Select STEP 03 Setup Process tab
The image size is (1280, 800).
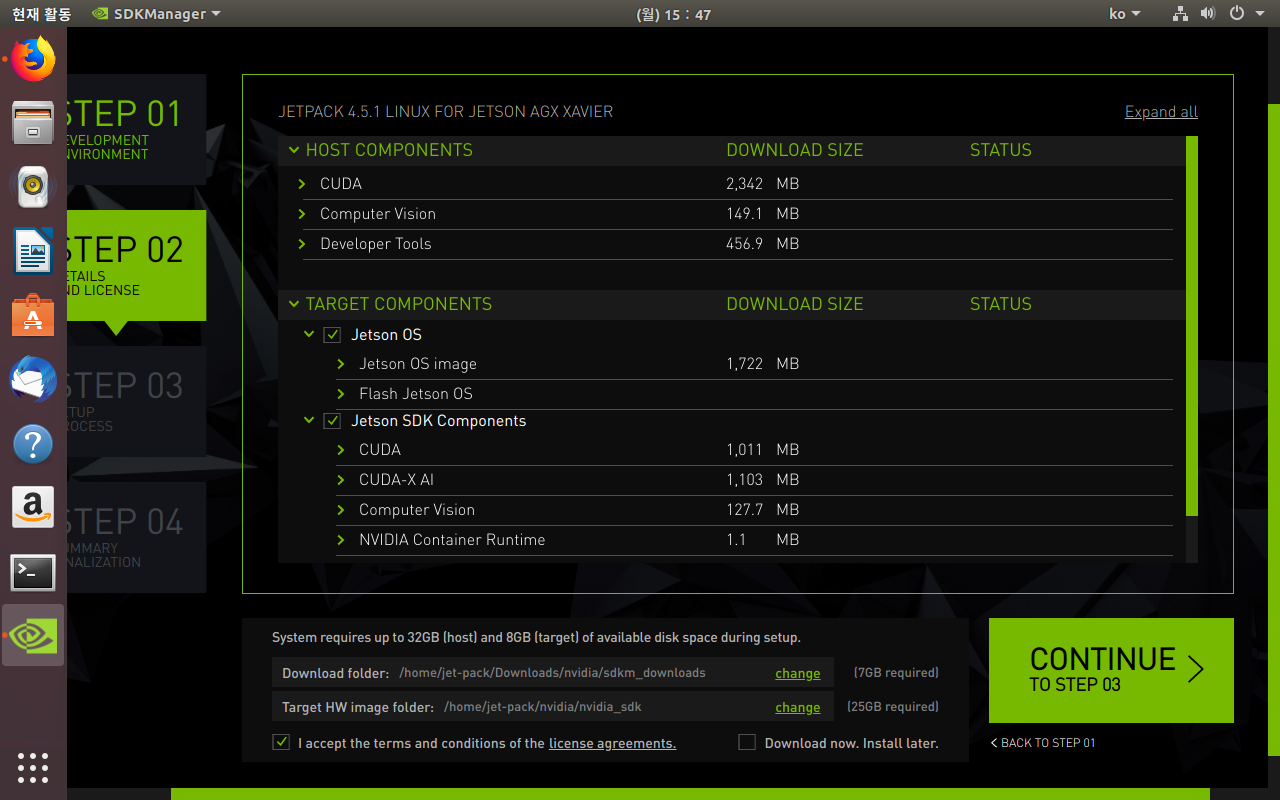coord(136,401)
